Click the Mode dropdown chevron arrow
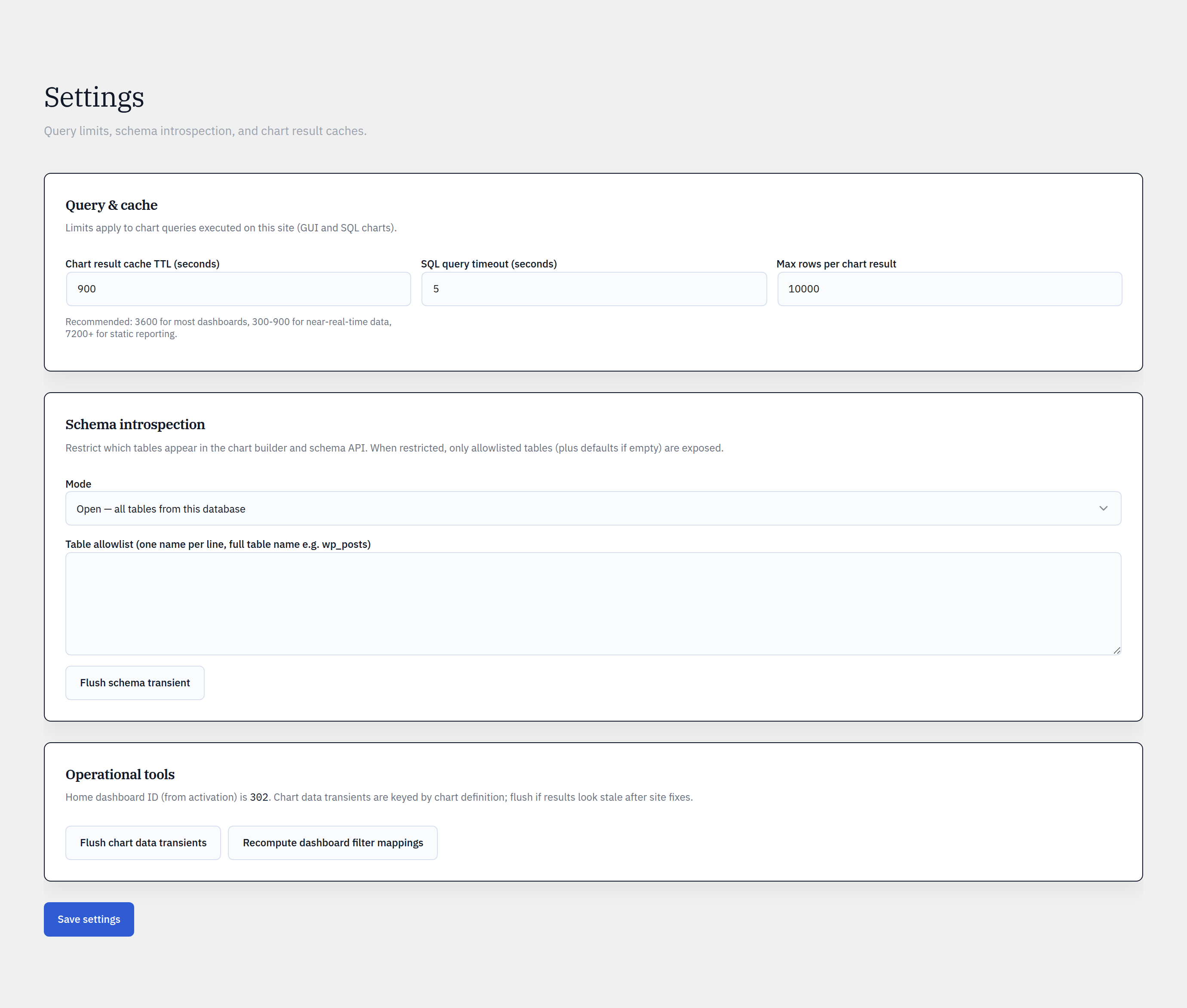 [1103, 509]
